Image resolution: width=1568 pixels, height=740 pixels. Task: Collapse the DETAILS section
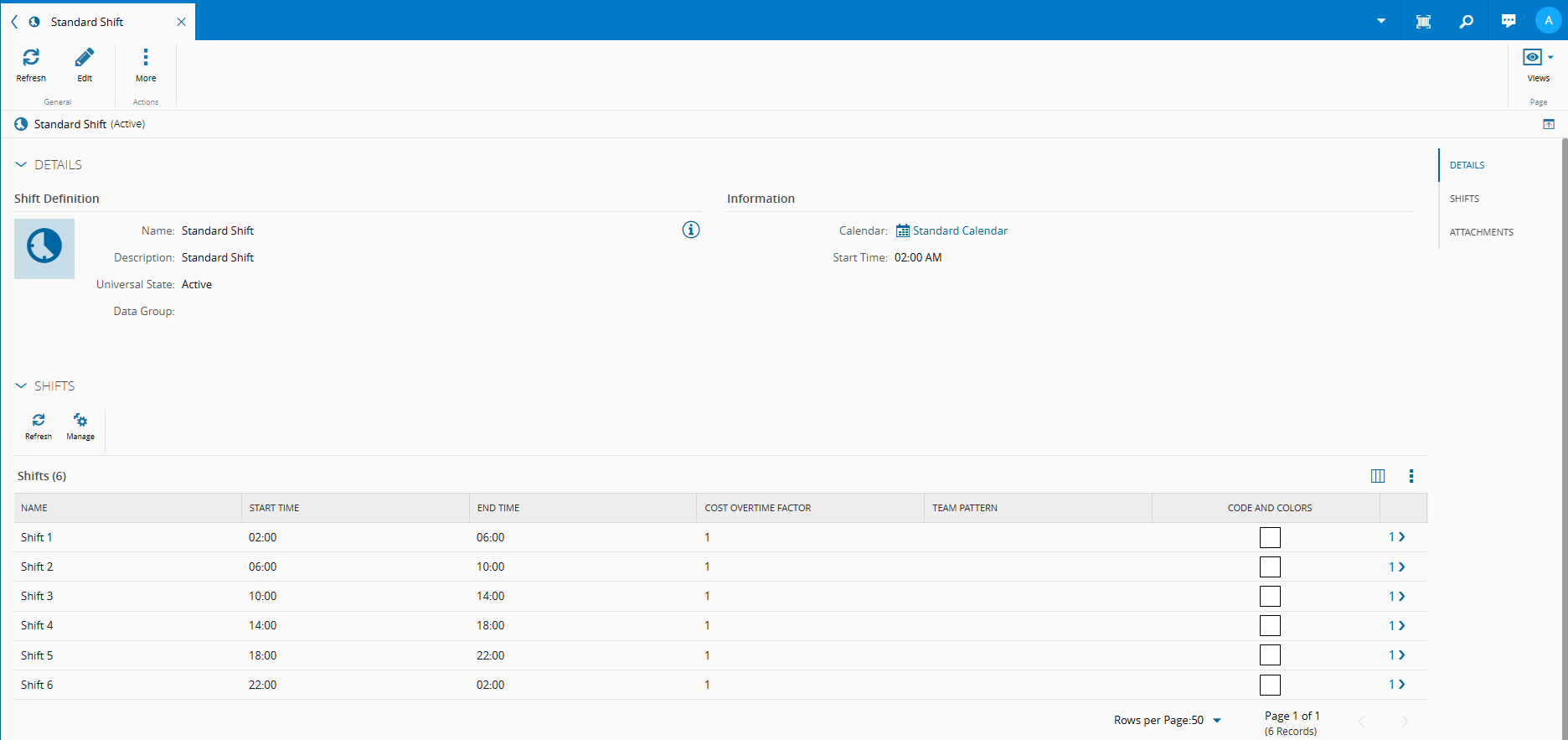[x=22, y=165]
